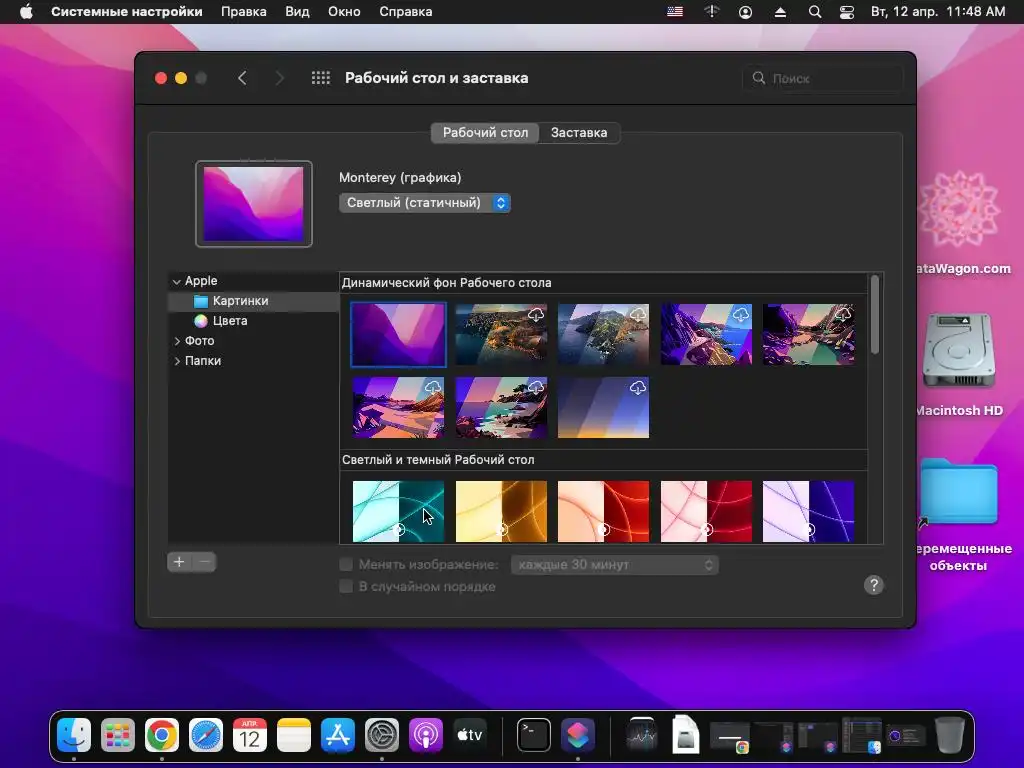
Task: Open Notes app in the Dock
Action: point(294,735)
